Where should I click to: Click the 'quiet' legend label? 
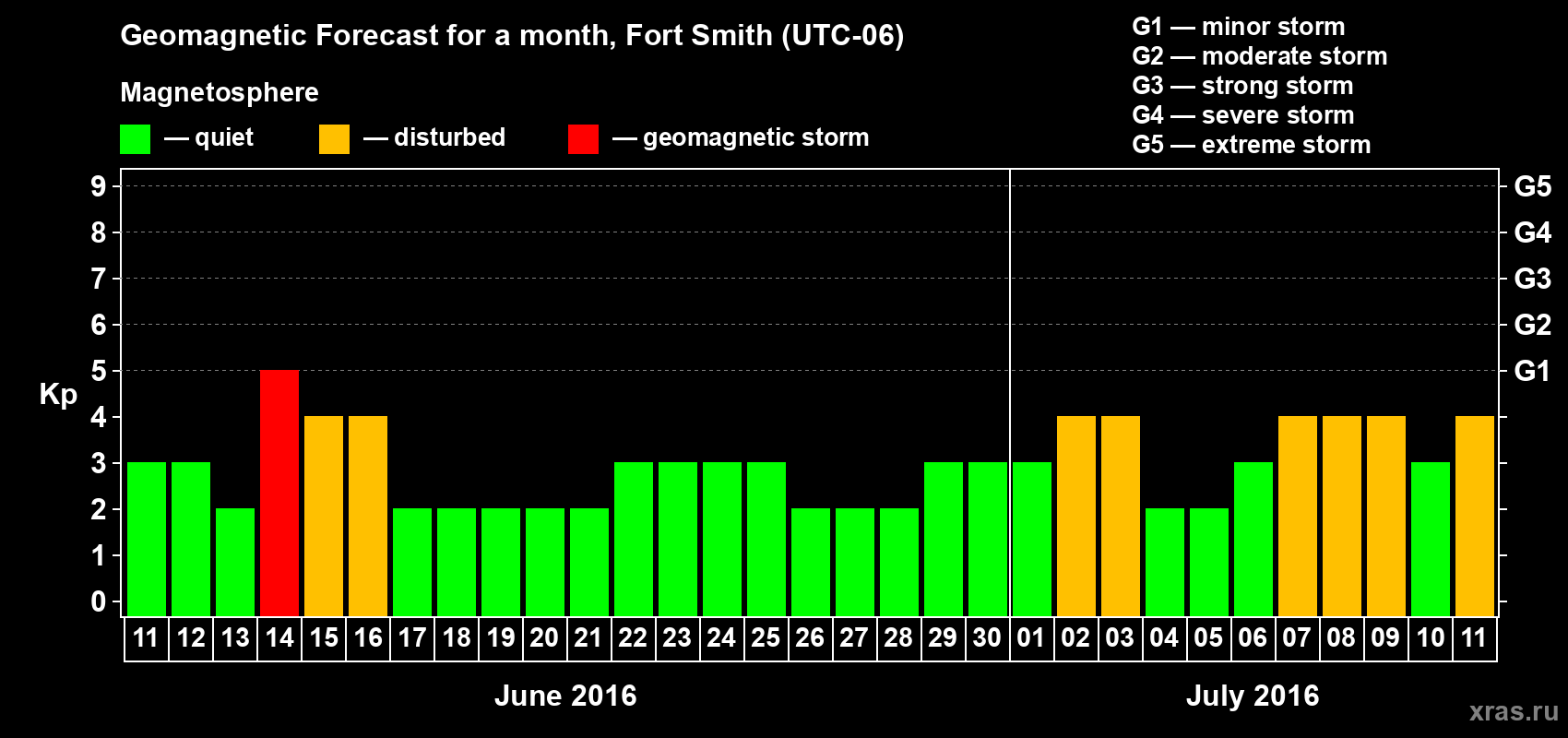(x=224, y=137)
